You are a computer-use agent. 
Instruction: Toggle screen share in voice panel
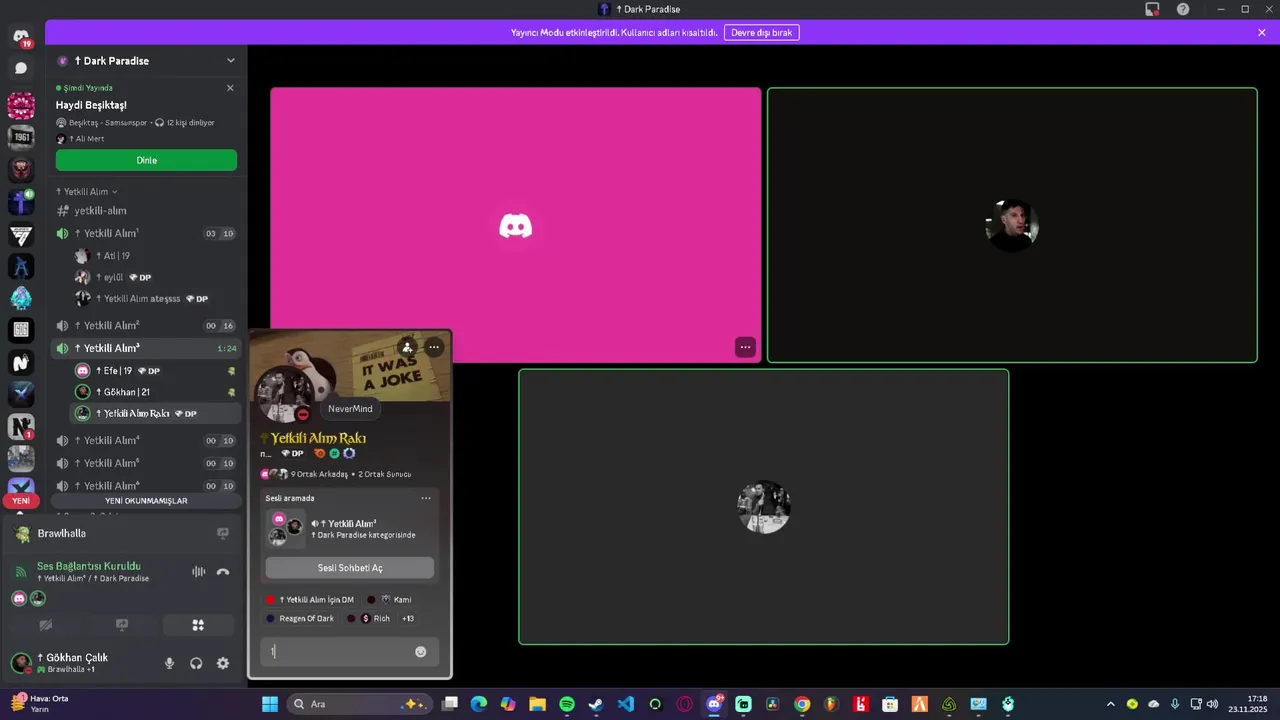(122, 625)
